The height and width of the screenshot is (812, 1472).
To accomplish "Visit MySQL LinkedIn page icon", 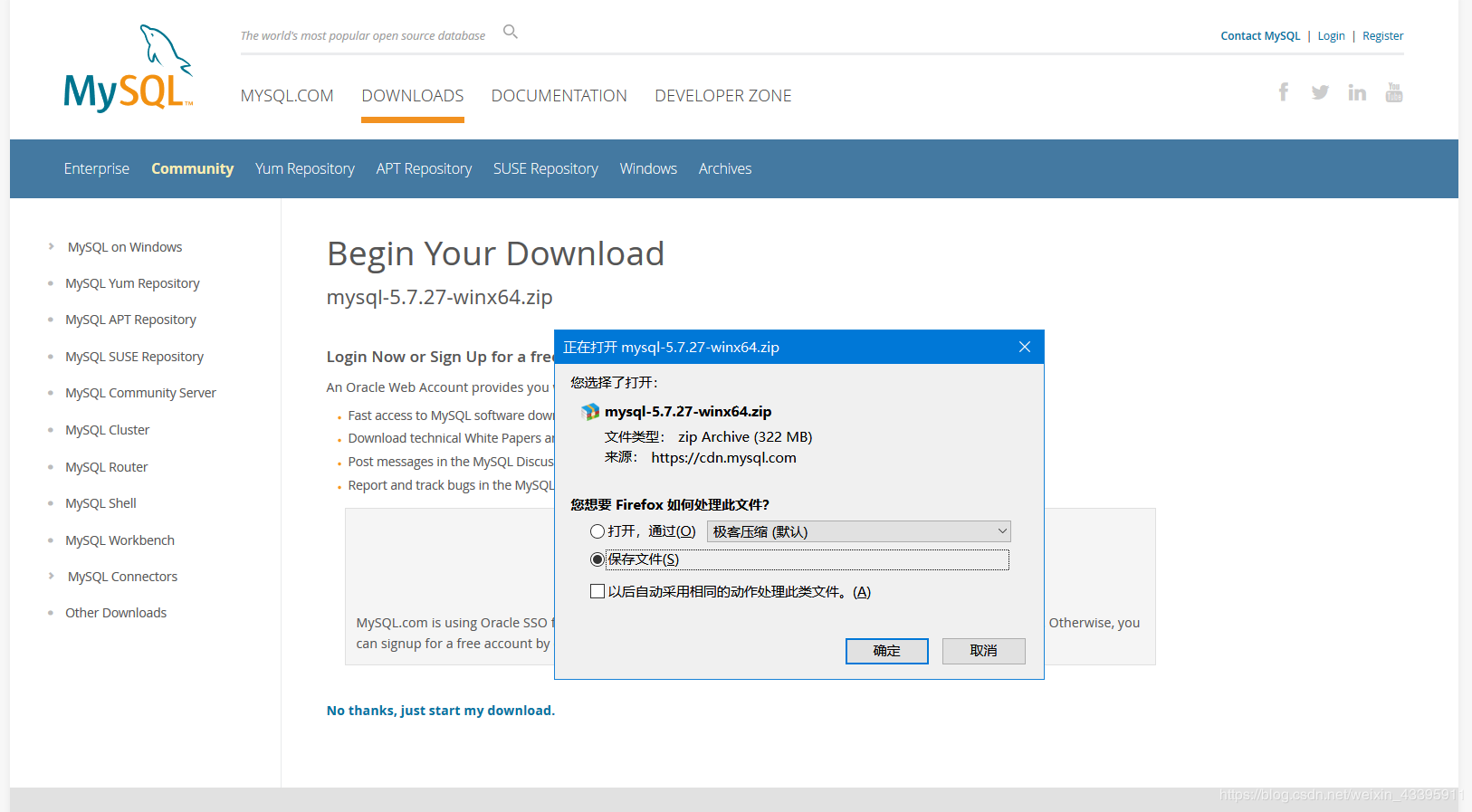I will coord(1357,92).
